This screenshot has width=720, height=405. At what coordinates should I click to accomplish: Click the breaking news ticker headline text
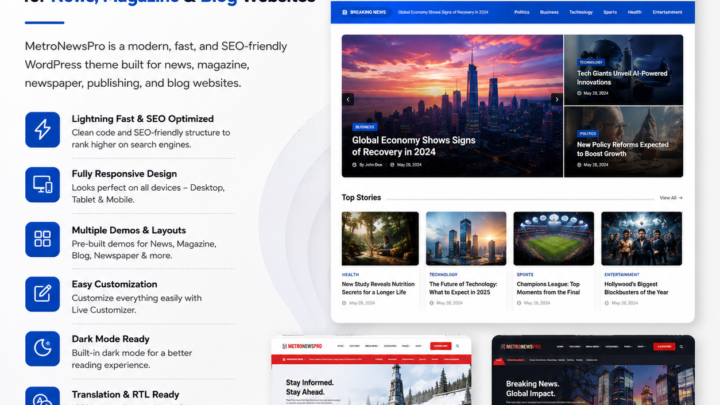tap(443, 12)
